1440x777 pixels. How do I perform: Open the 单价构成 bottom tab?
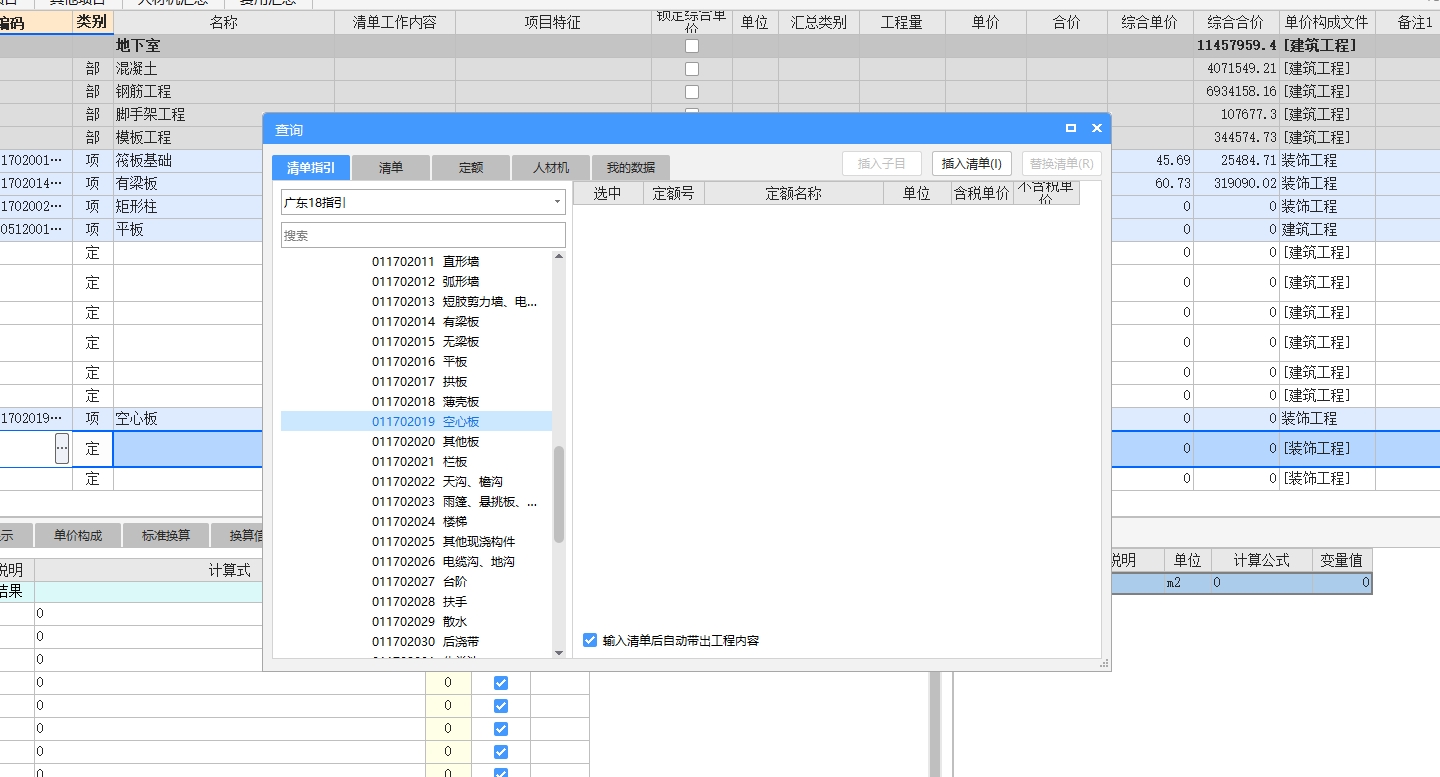(x=78, y=535)
